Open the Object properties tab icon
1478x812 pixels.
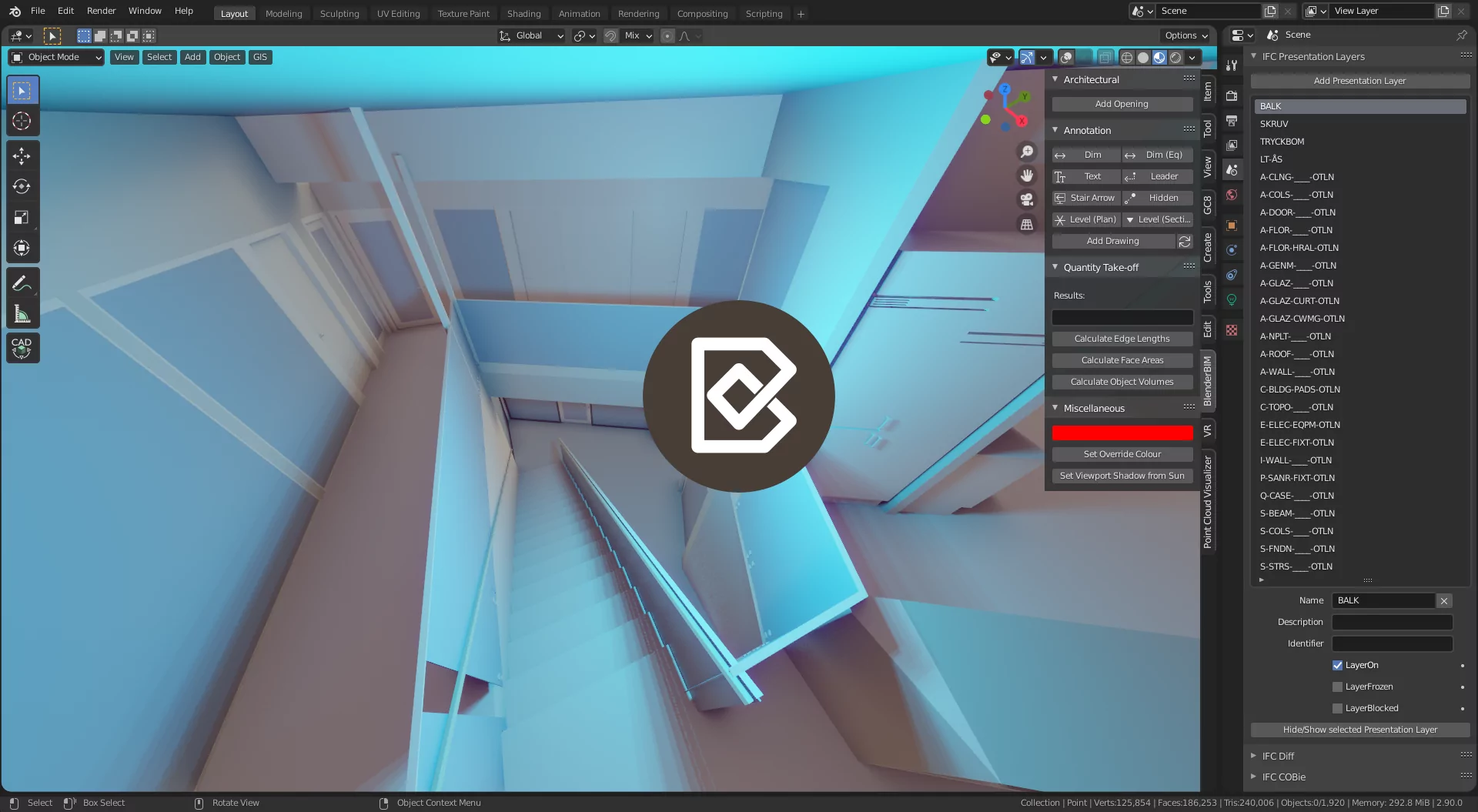1232,226
